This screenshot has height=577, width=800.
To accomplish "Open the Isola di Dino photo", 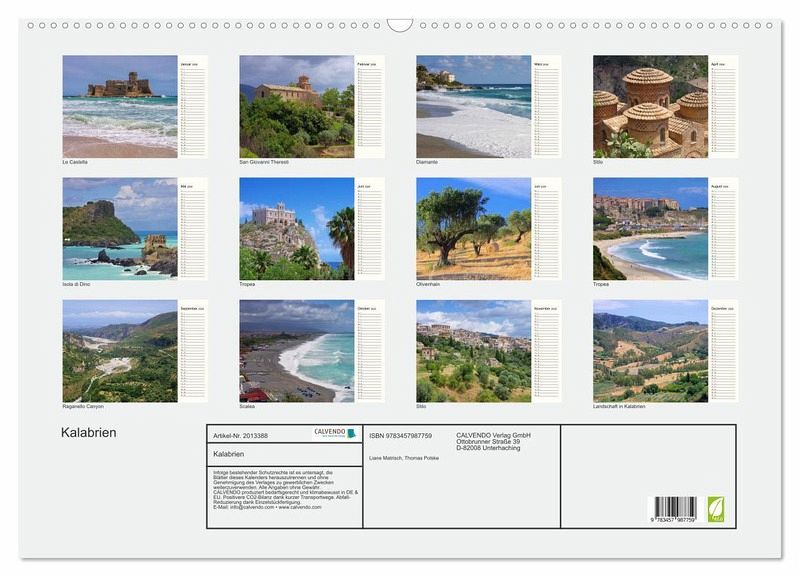I will tap(120, 229).
